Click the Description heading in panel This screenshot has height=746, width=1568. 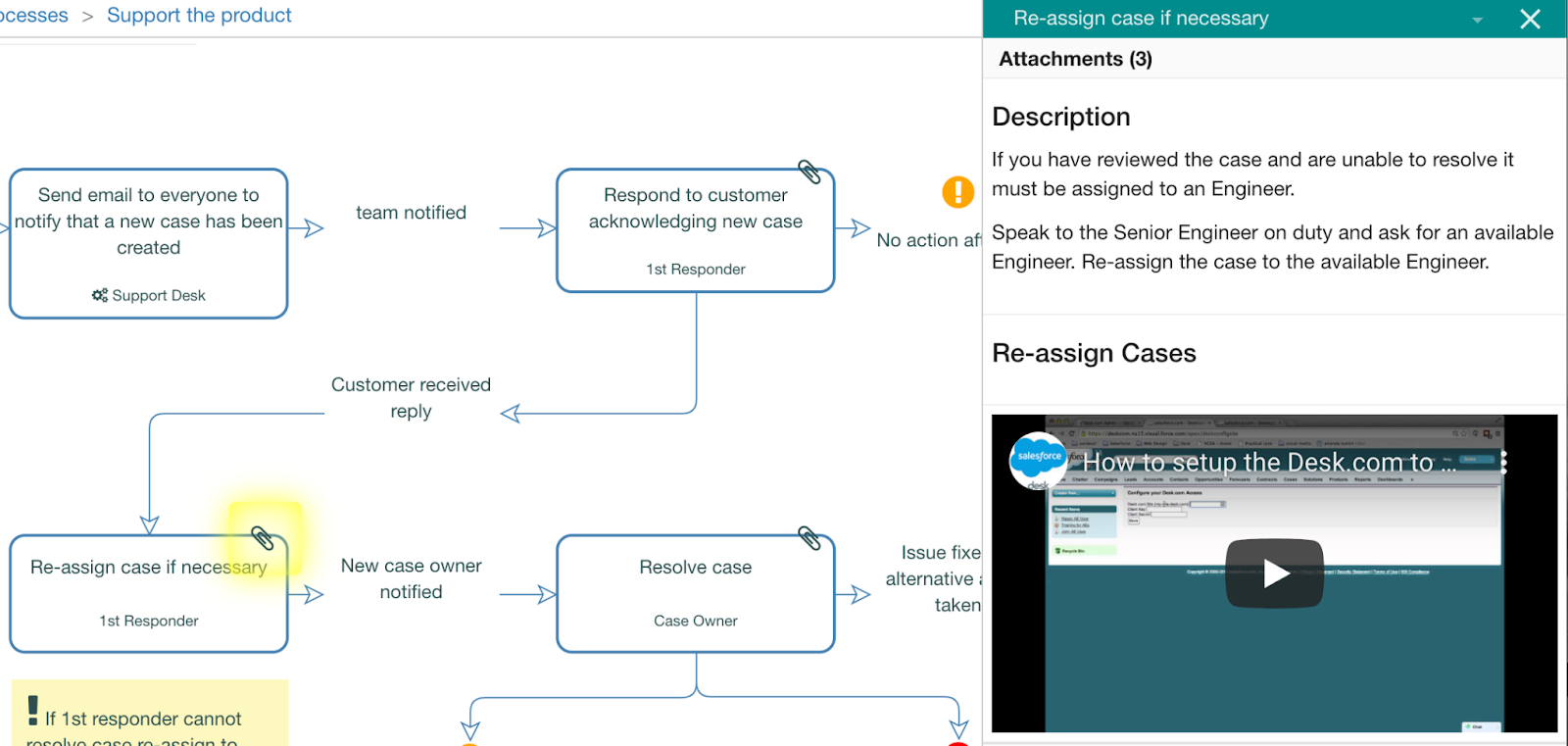click(1061, 117)
